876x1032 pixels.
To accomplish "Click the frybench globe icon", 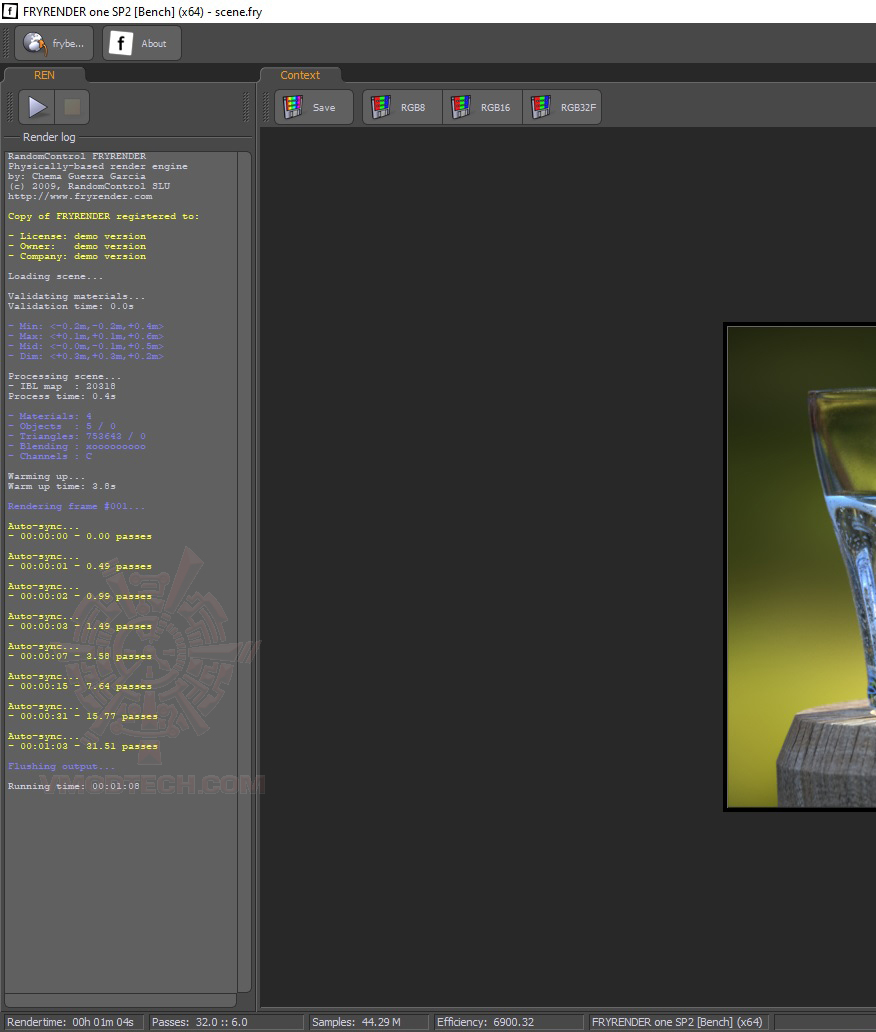I will [35, 43].
